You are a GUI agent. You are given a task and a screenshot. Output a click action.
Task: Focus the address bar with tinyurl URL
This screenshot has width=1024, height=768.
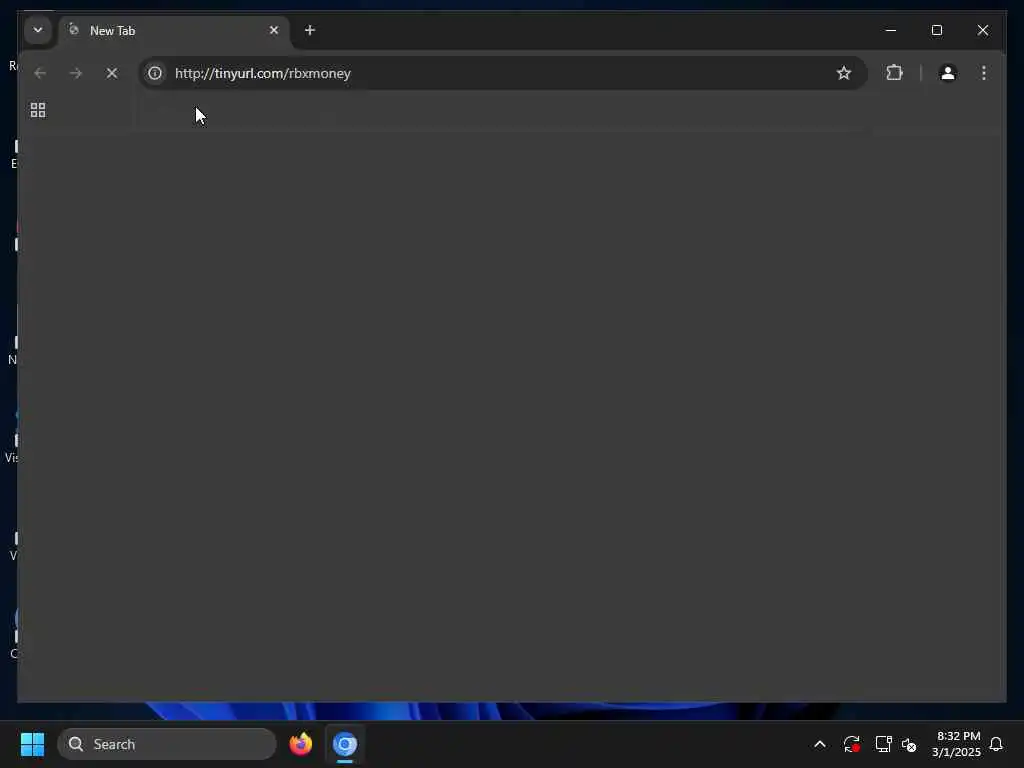click(x=502, y=73)
